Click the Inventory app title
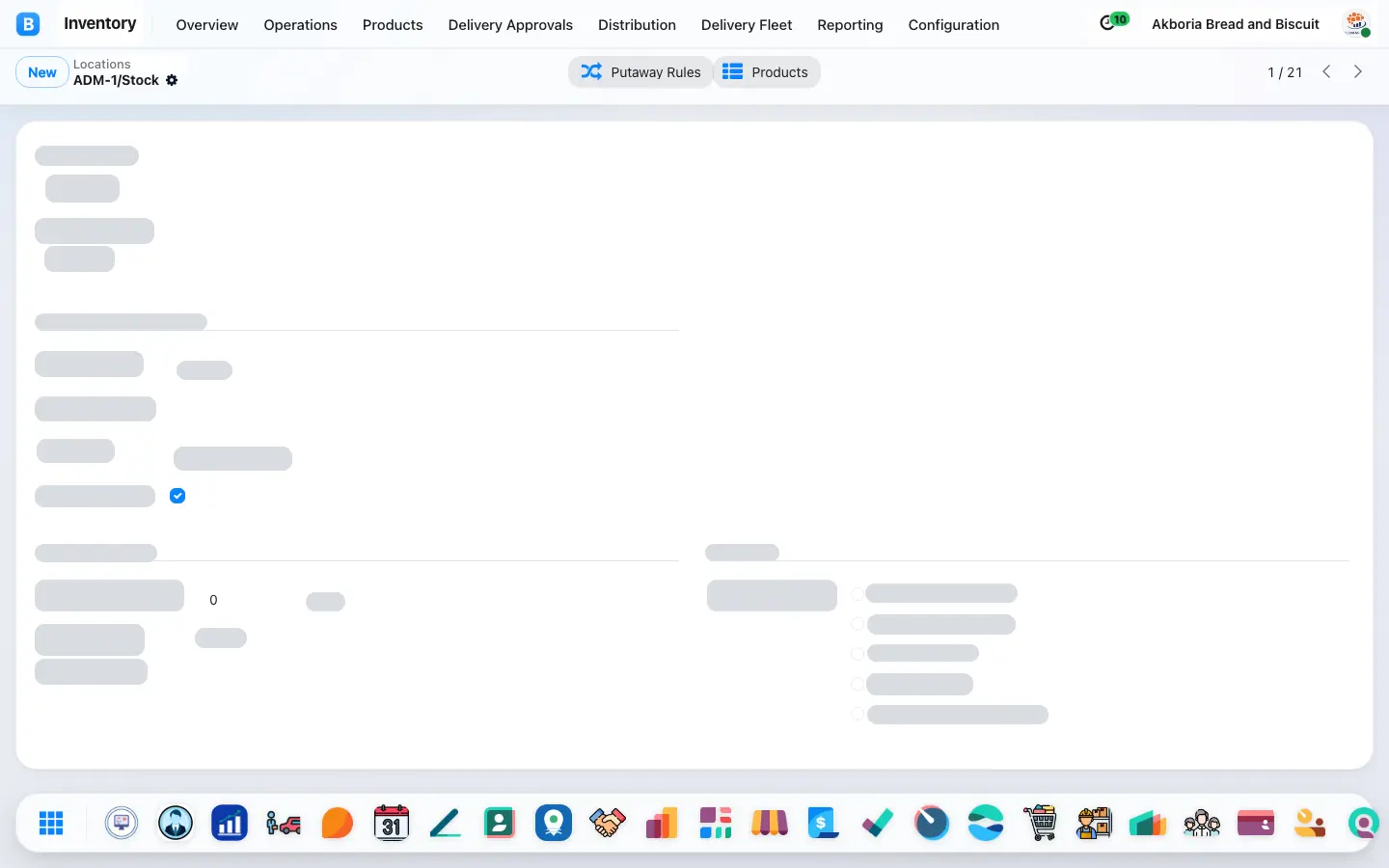The width and height of the screenshot is (1389, 868). point(99,23)
